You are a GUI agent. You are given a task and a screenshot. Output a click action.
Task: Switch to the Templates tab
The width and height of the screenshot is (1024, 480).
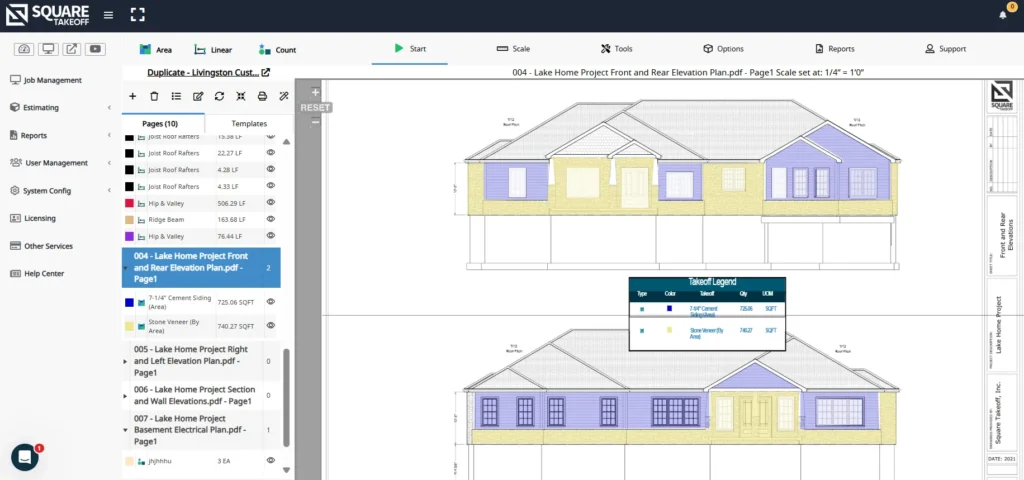click(x=249, y=123)
